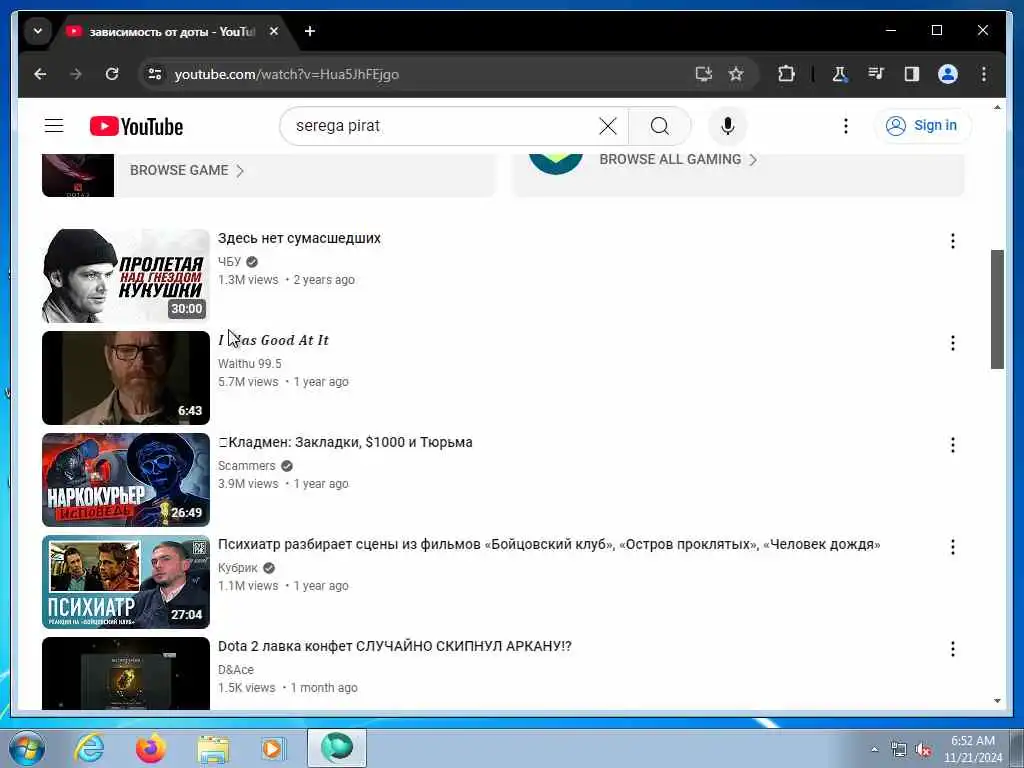Launch Firefox from the taskbar
1024x768 pixels.
(151, 748)
